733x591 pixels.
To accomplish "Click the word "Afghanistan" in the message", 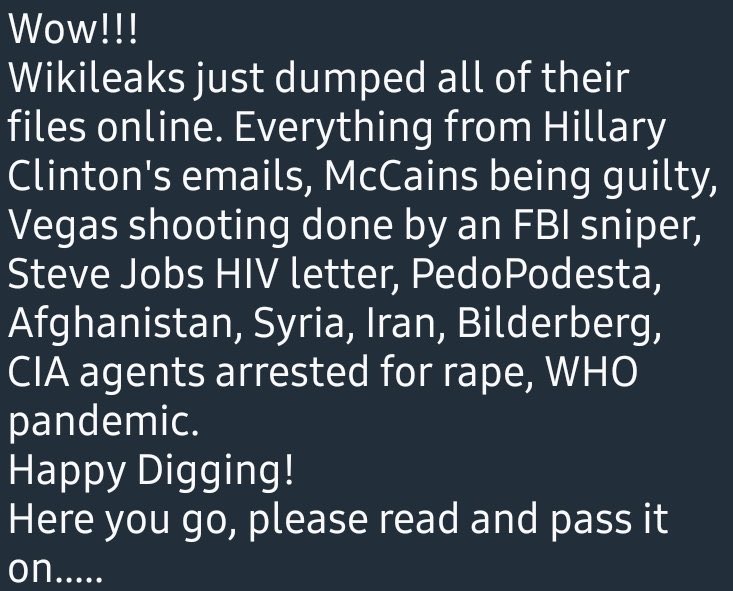I will tap(121, 324).
